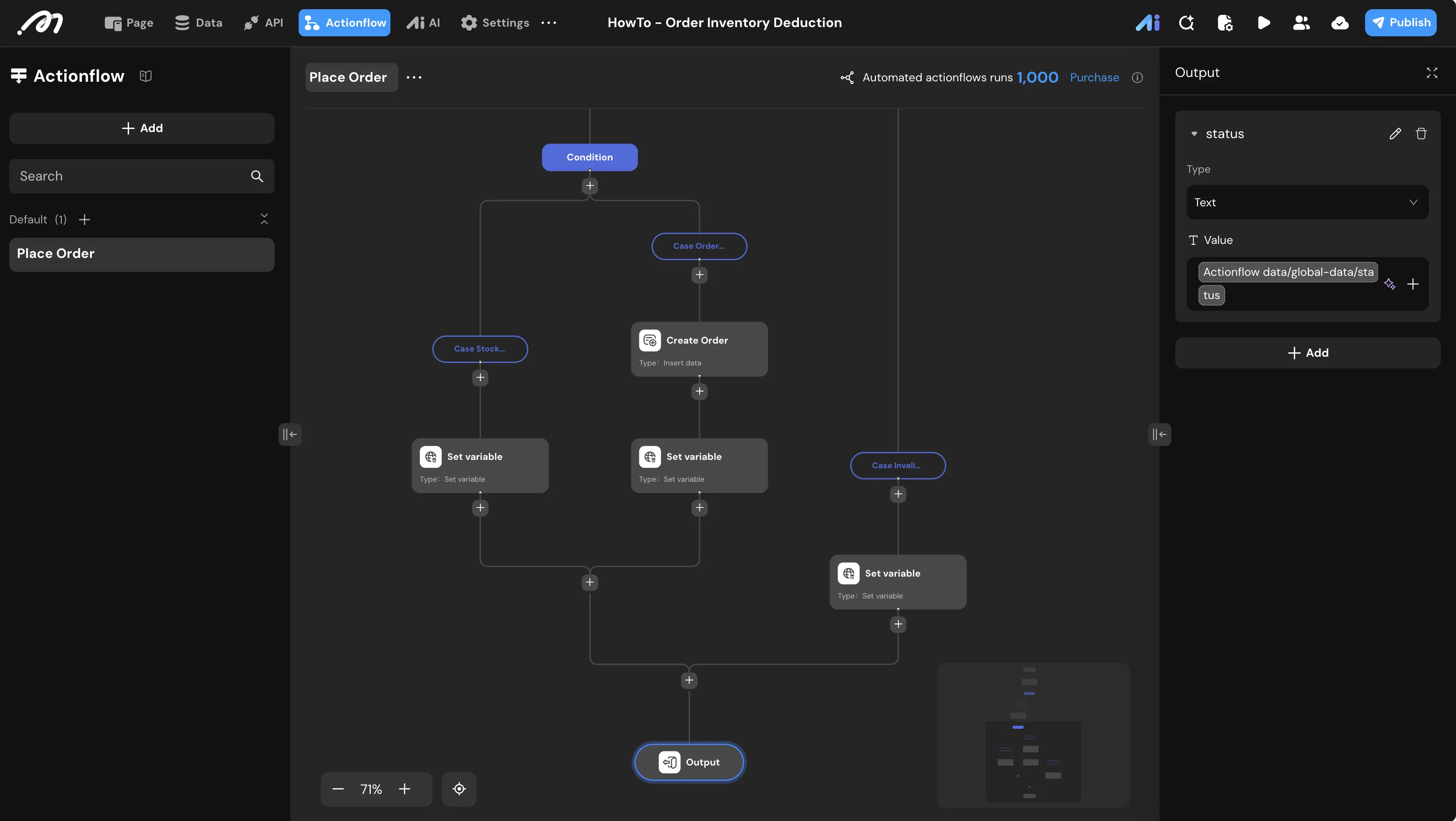
Task: Click the AI magic sparkle icon in Value field
Action: pyautogui.click(x=1389, y=284)
